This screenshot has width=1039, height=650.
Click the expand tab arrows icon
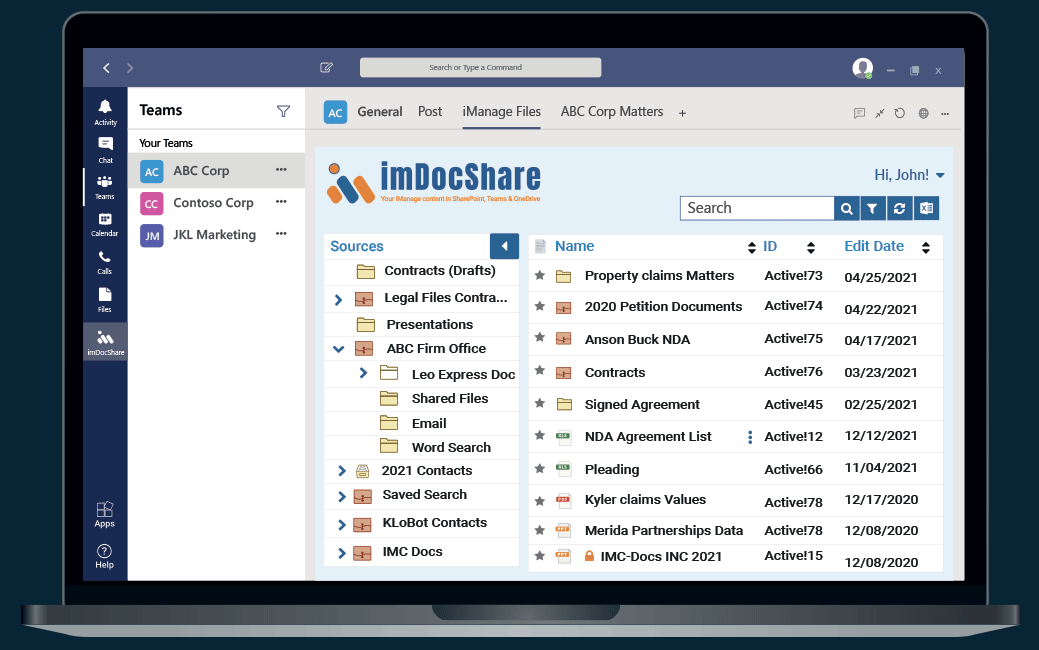click(x=879, y=113)
